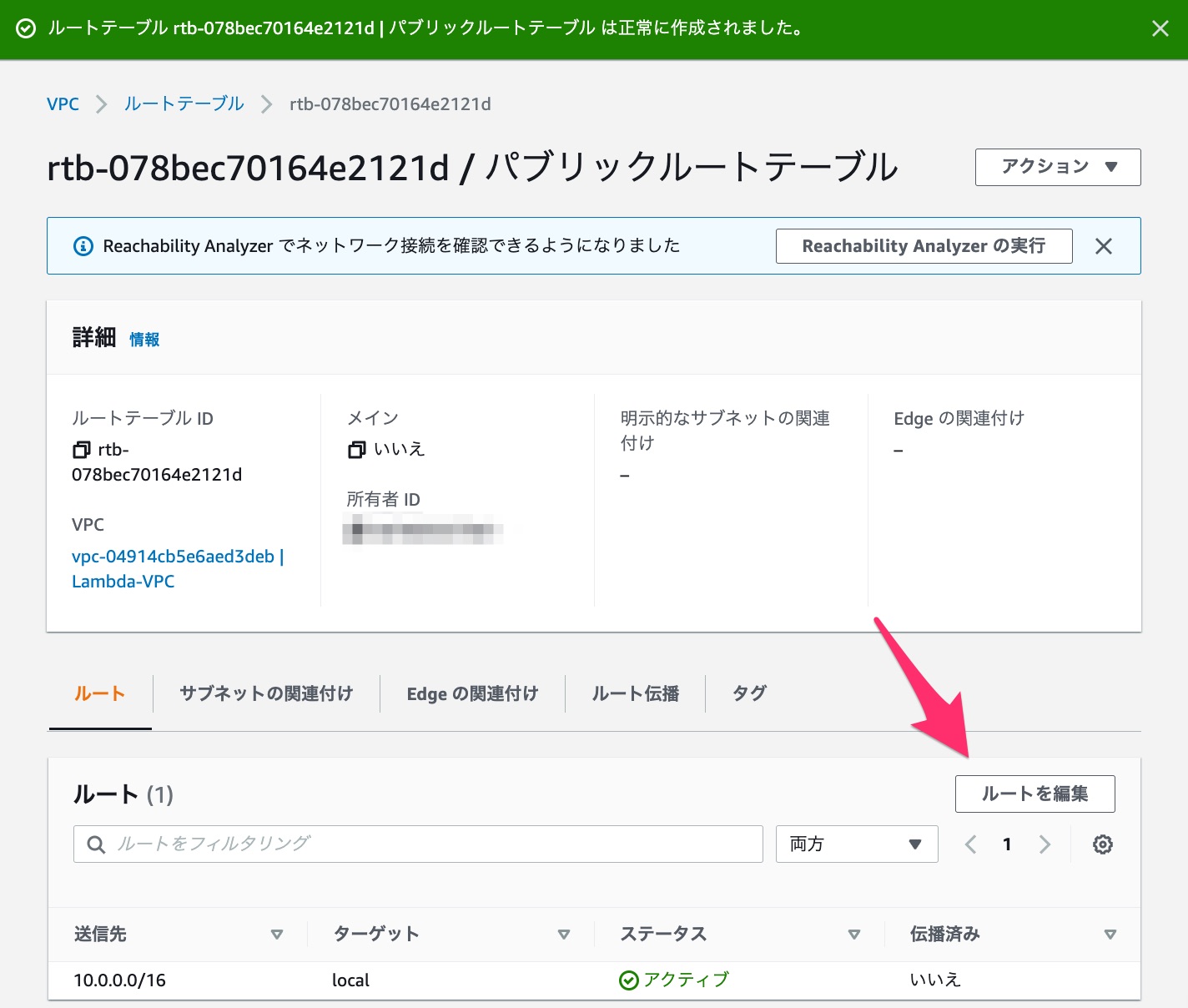Open the アクション dropdown menu
Screen dimensions: 1188x1008
coord(1057,167)
